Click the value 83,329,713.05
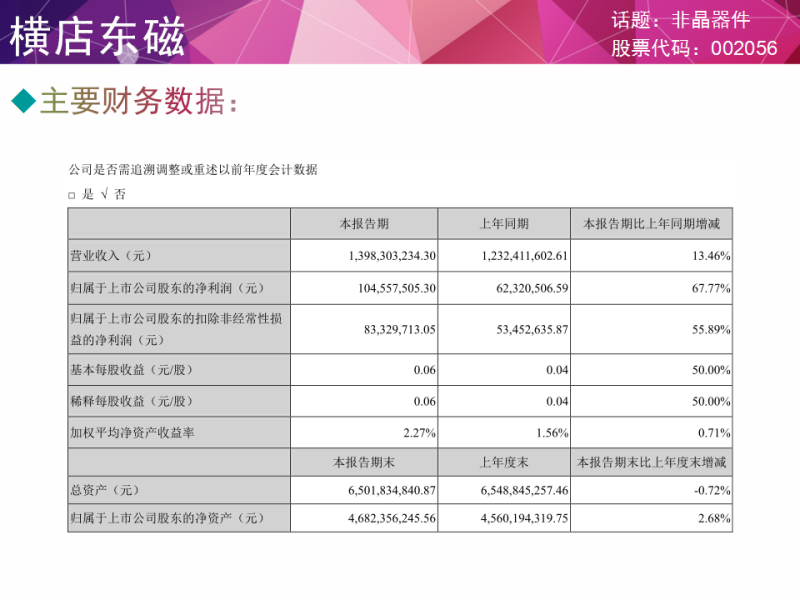Screen dimensions: 800x600 (399, 330)
